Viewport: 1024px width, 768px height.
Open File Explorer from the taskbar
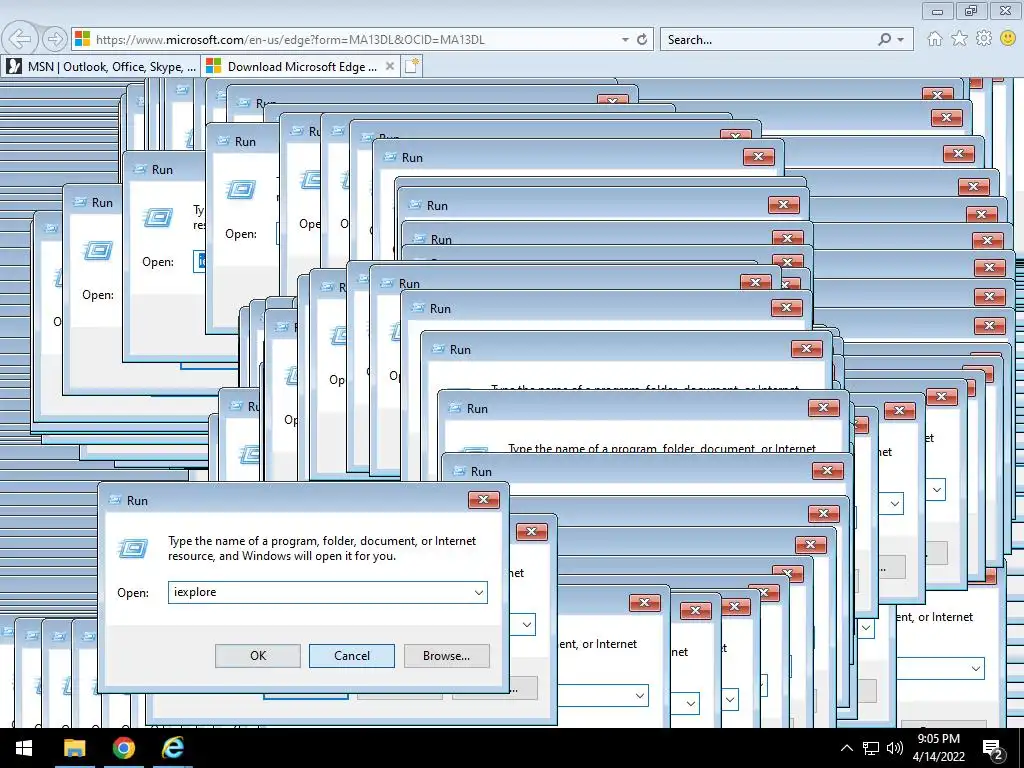coord(74,748)
